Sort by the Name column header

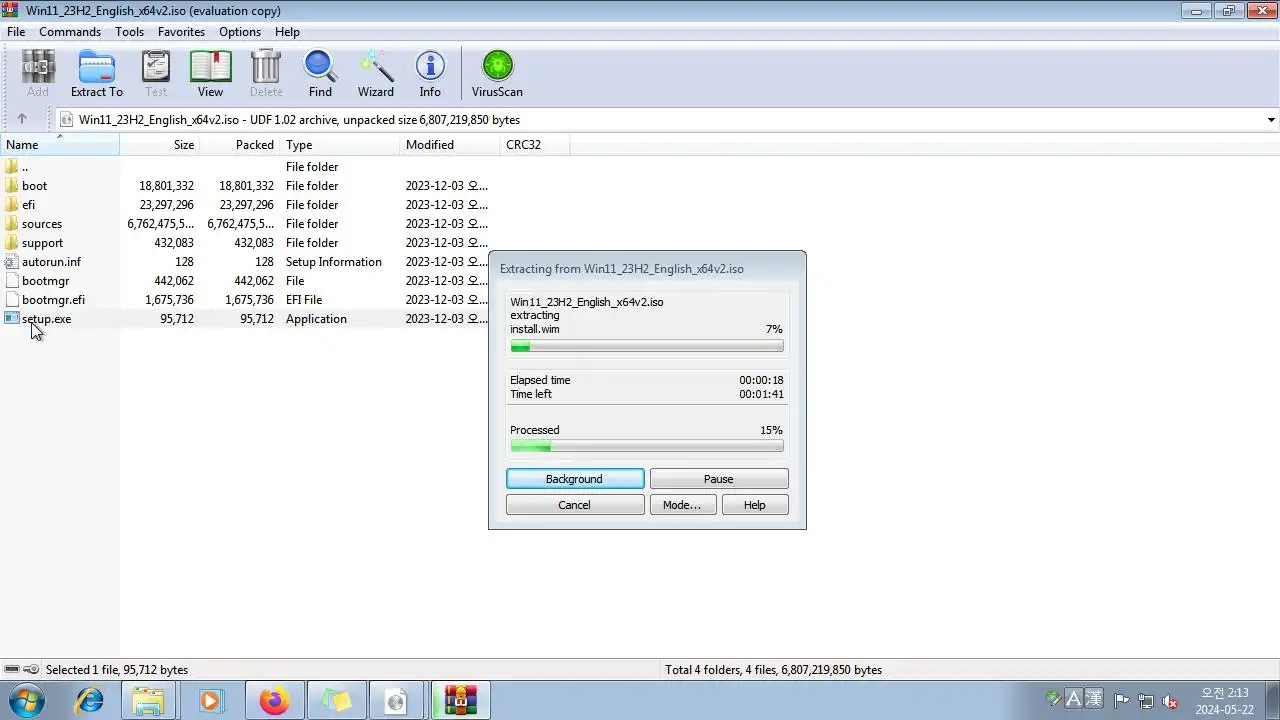(60, 144)
